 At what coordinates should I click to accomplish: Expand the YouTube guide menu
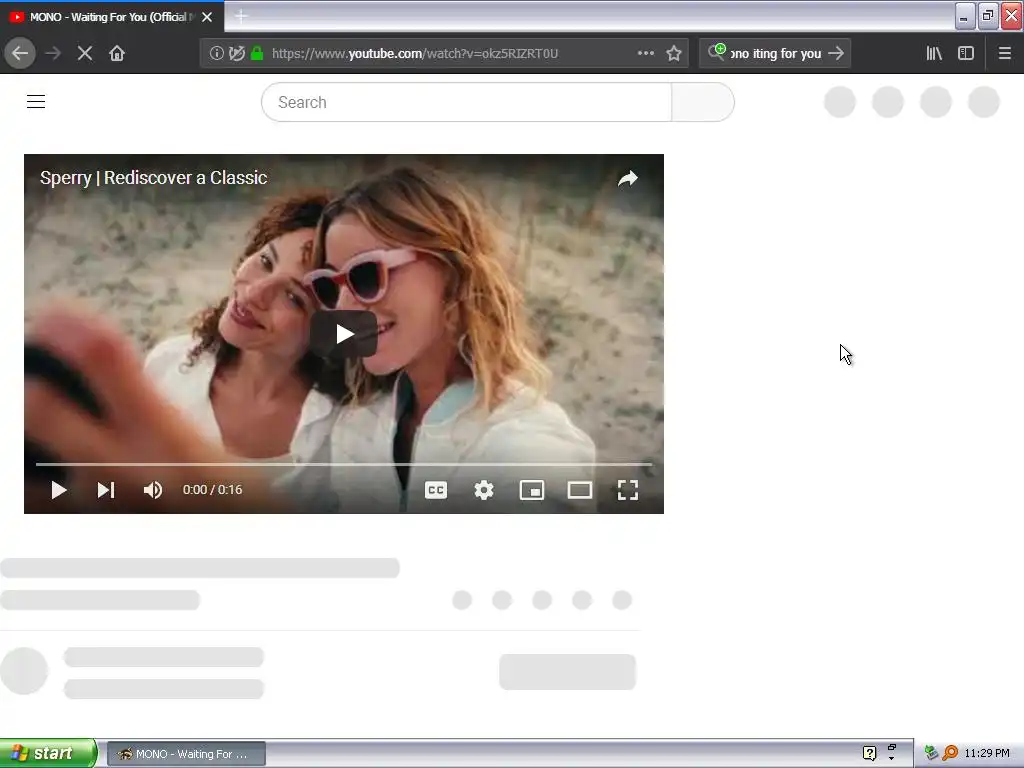pos(36,102)
